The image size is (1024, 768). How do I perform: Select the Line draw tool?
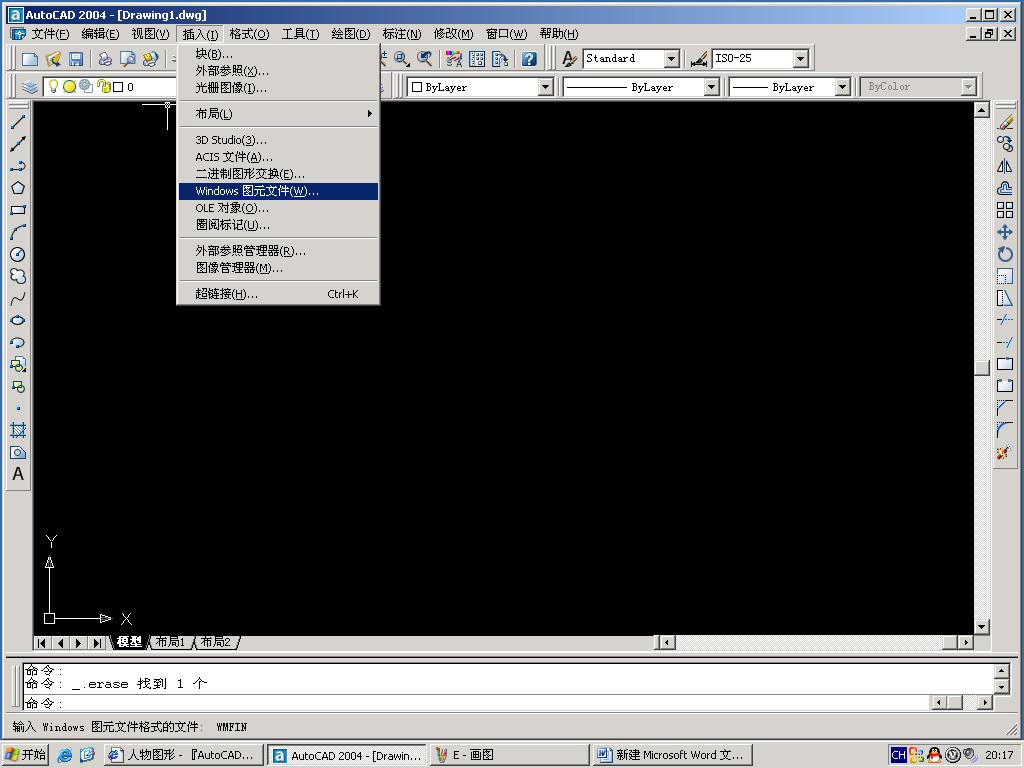coord(18,121)
